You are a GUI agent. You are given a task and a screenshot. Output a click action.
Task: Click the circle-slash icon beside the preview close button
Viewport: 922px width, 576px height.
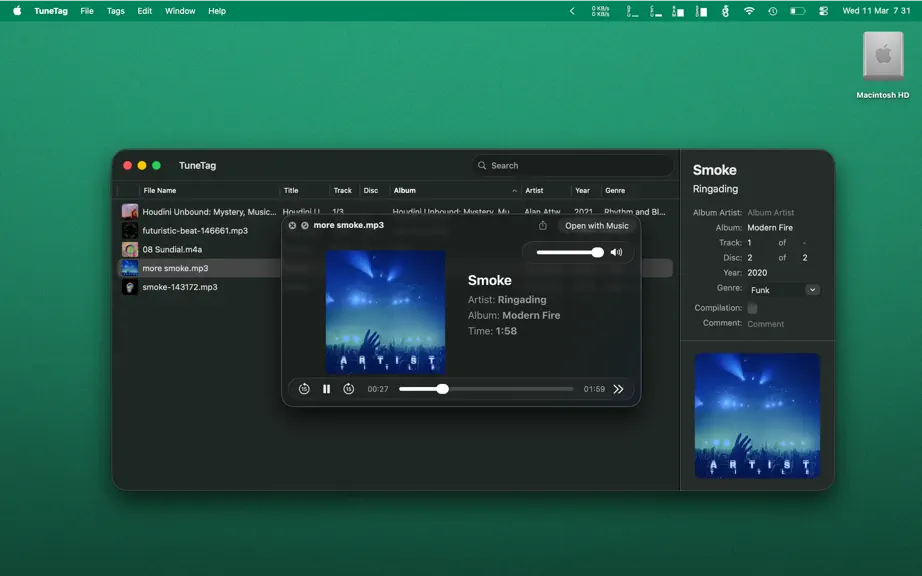pyautogui.click(x=305, y=225)
